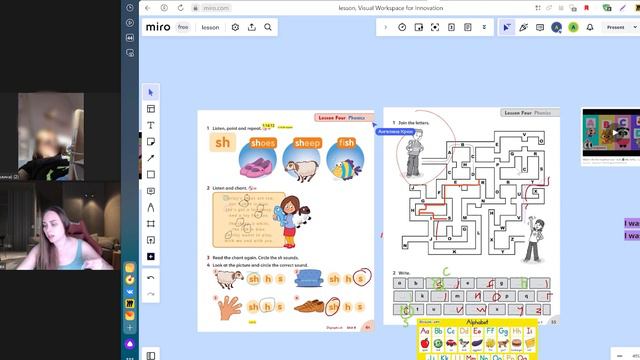Undo the last action
The image size is (640, 360).
coord(151,278)
